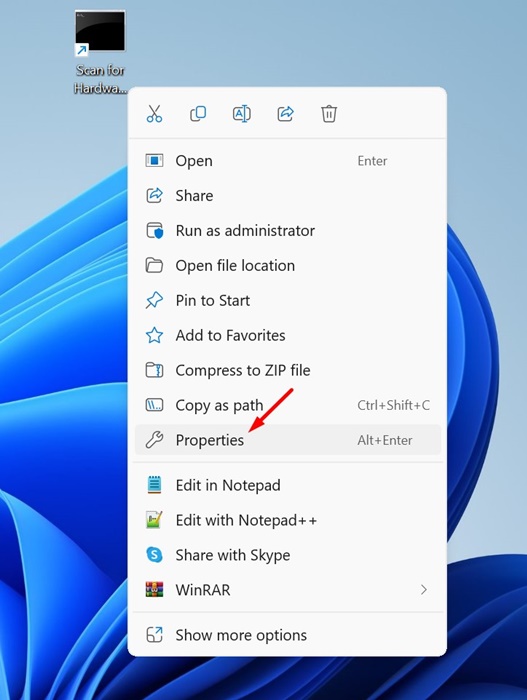The image size is (527, 700).
Task: Select Edit with Notepad++
Action: click(288, 520)
